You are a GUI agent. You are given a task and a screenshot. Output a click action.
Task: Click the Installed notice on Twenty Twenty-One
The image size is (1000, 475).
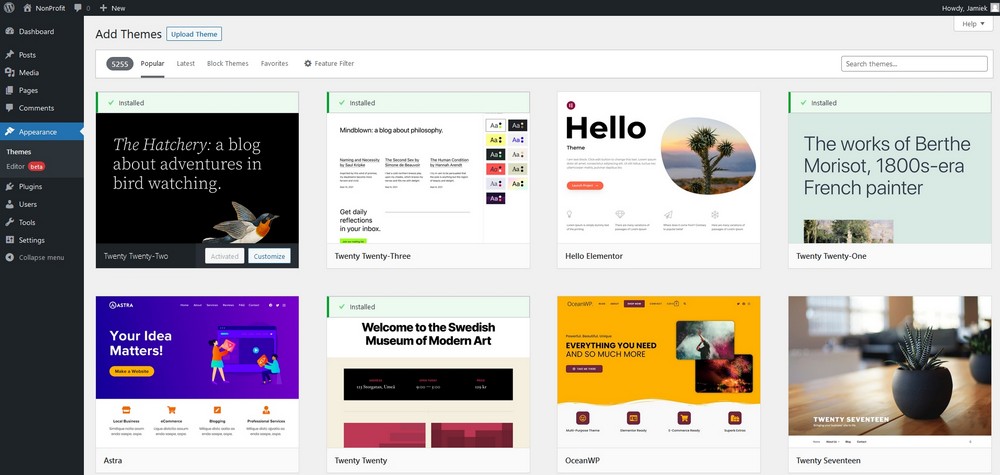[x=890, y=103]
